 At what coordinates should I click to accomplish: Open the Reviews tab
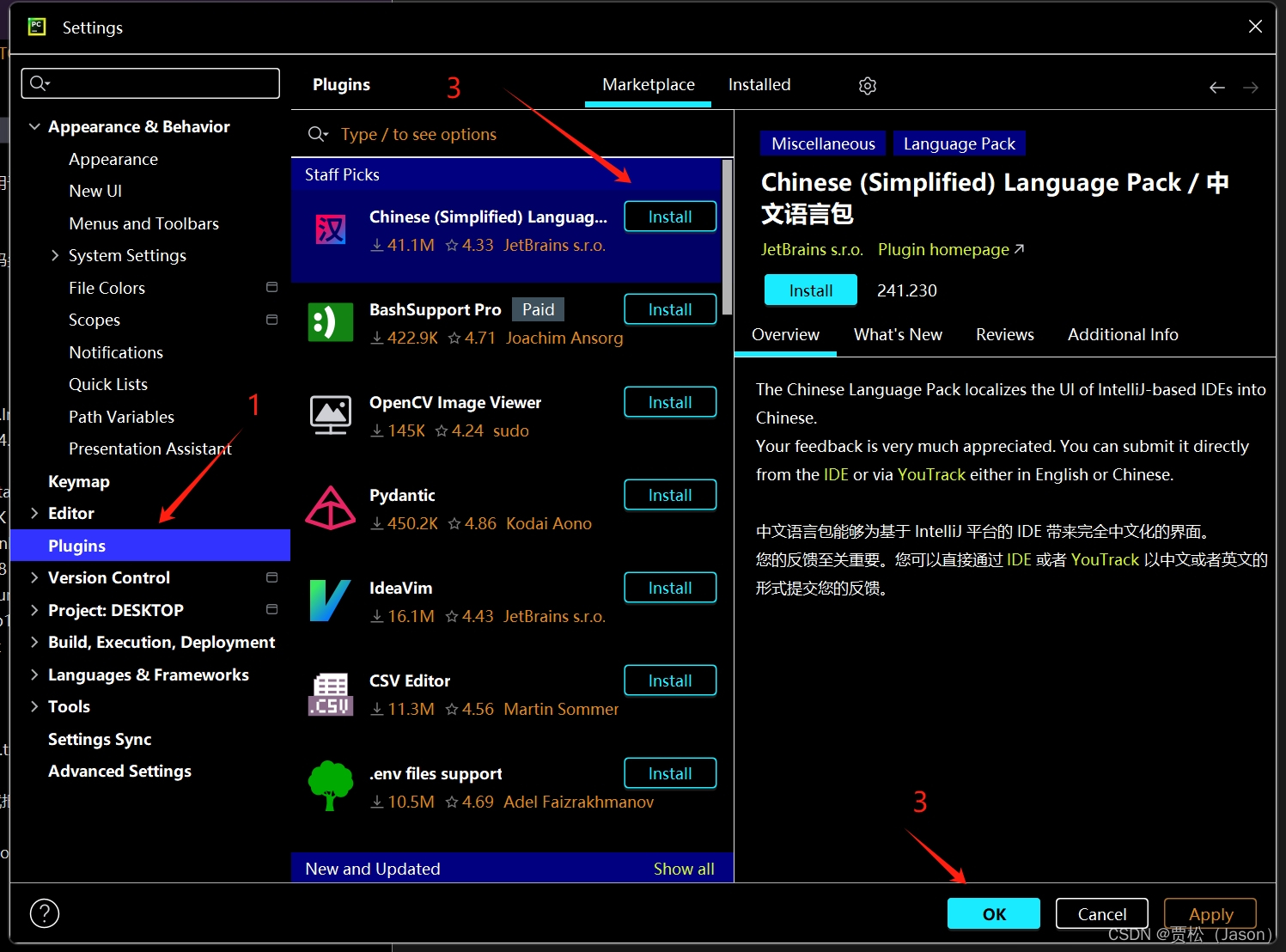click(x=1004, y=335)
